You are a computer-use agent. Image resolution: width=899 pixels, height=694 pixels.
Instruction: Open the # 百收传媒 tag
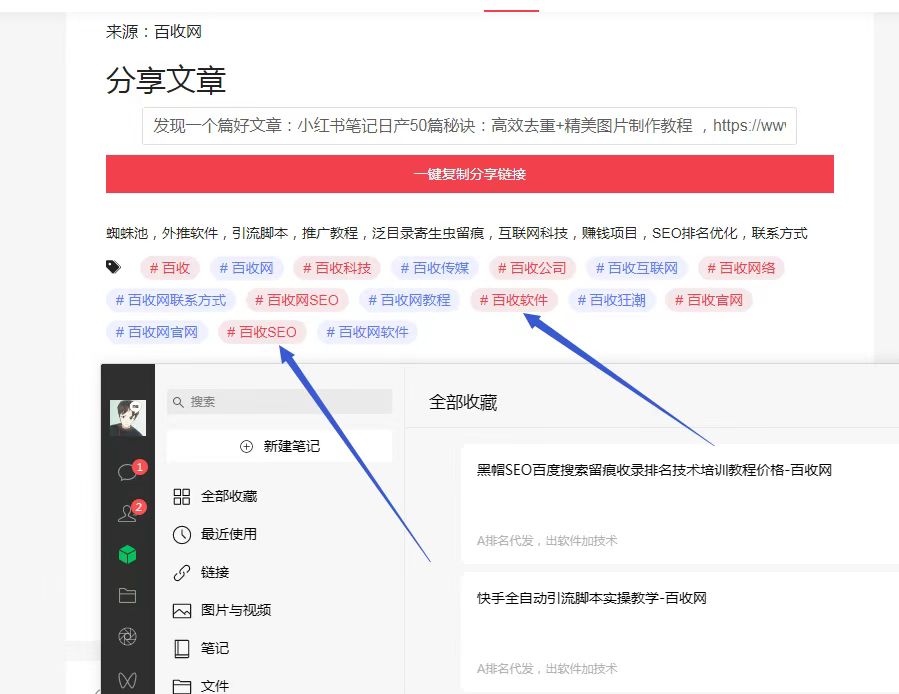coord(435,268)
